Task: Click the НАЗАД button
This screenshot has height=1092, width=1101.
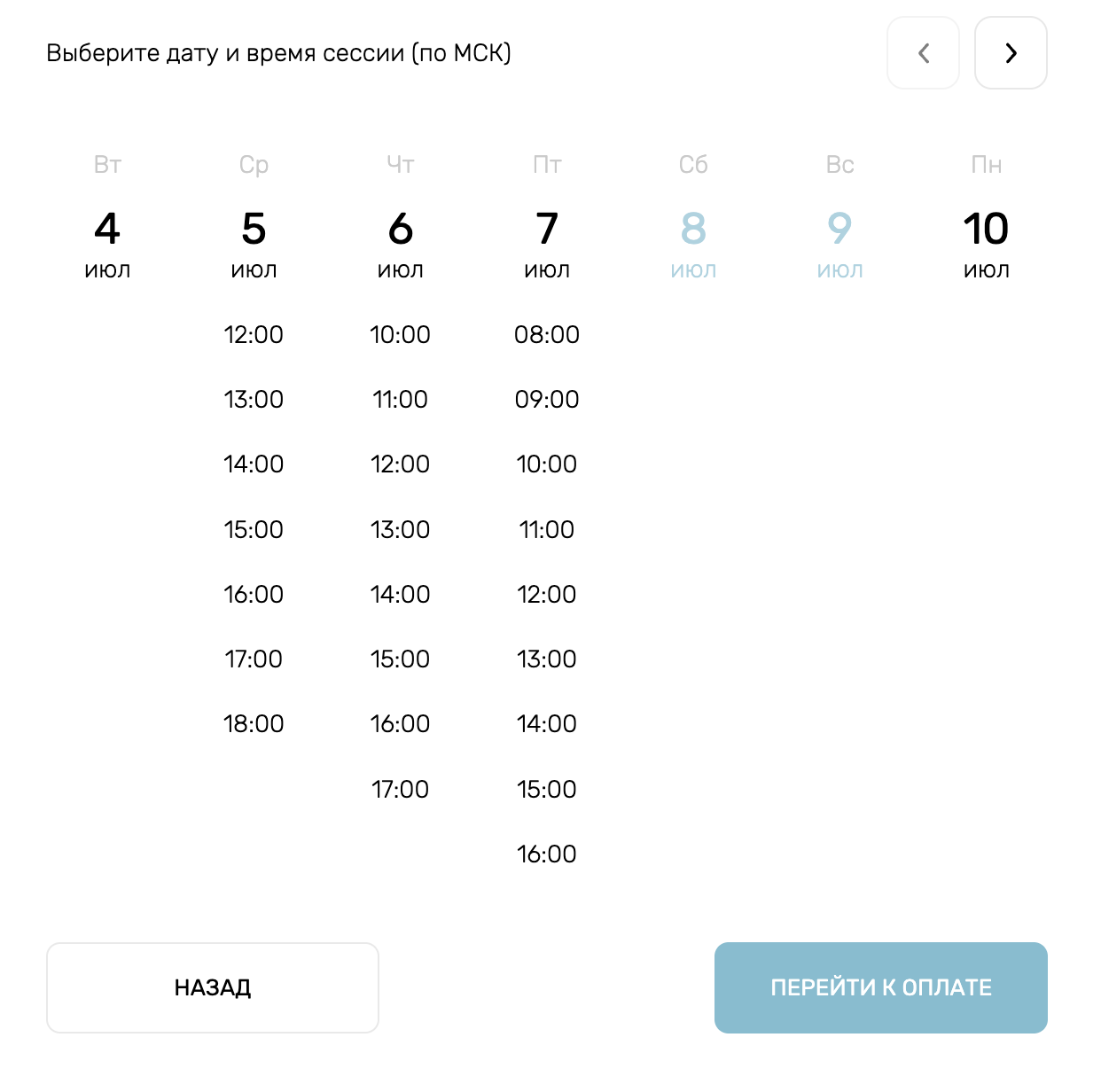Action: tap(213, 987)
